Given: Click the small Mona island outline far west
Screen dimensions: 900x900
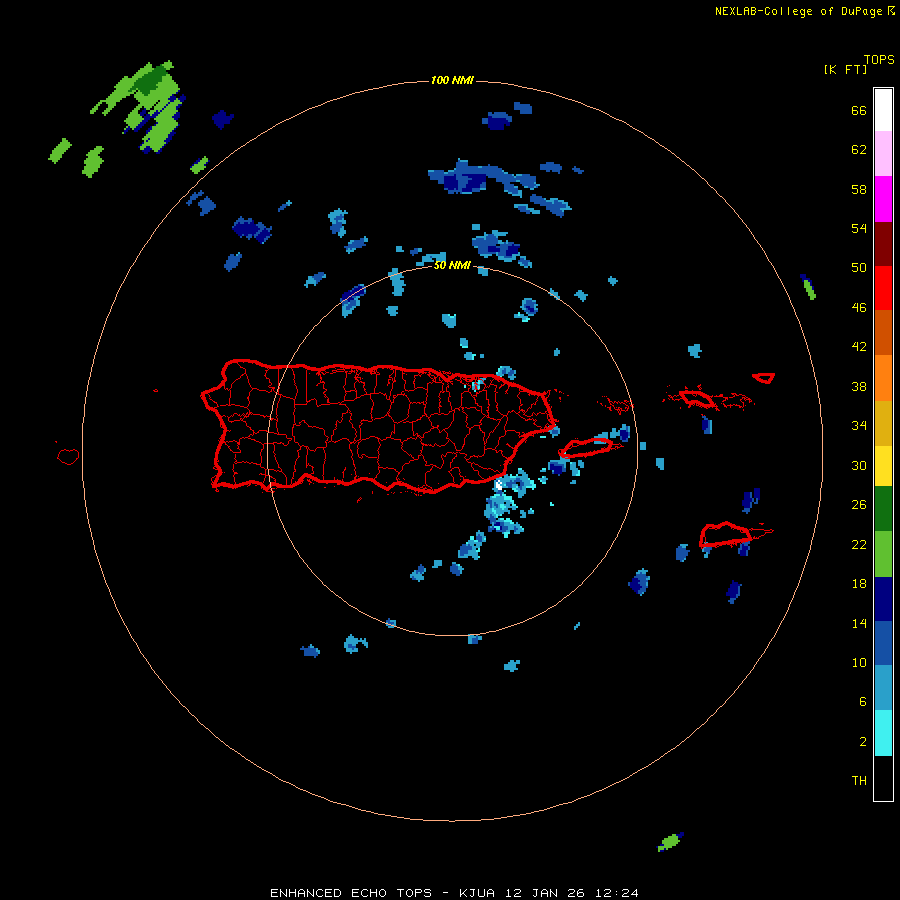Looking at the screenshot, I should click(68, 456).
